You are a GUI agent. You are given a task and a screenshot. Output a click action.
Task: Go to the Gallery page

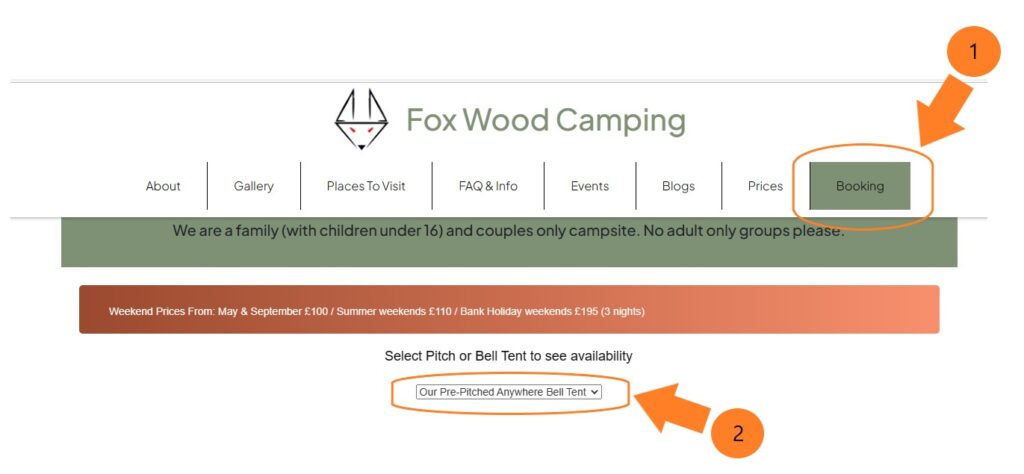click(253, 186)
